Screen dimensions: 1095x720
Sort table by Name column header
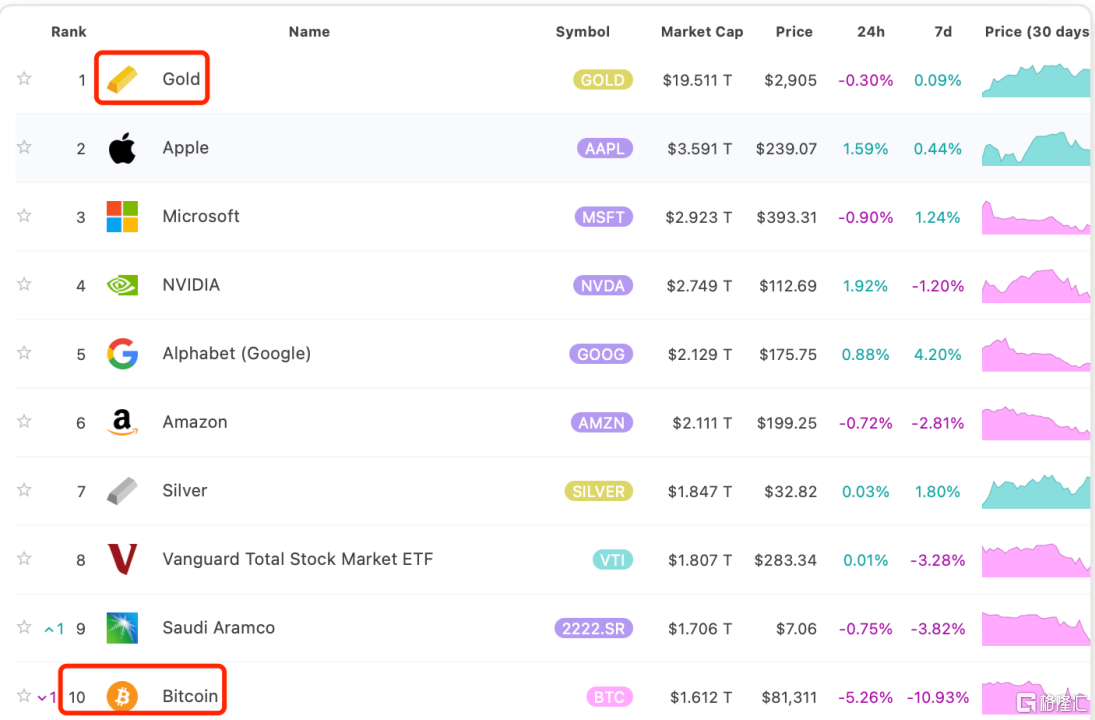tap(309, 31)
